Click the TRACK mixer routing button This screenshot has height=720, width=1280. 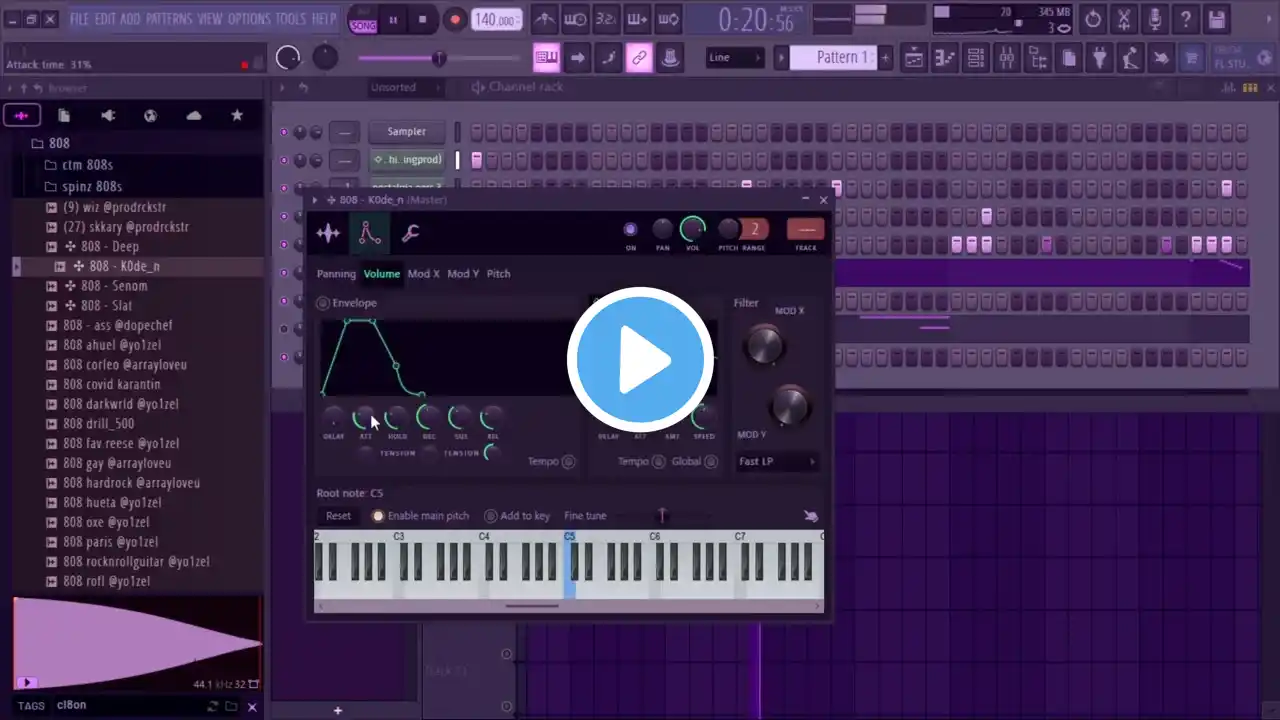tap(805, 232)
